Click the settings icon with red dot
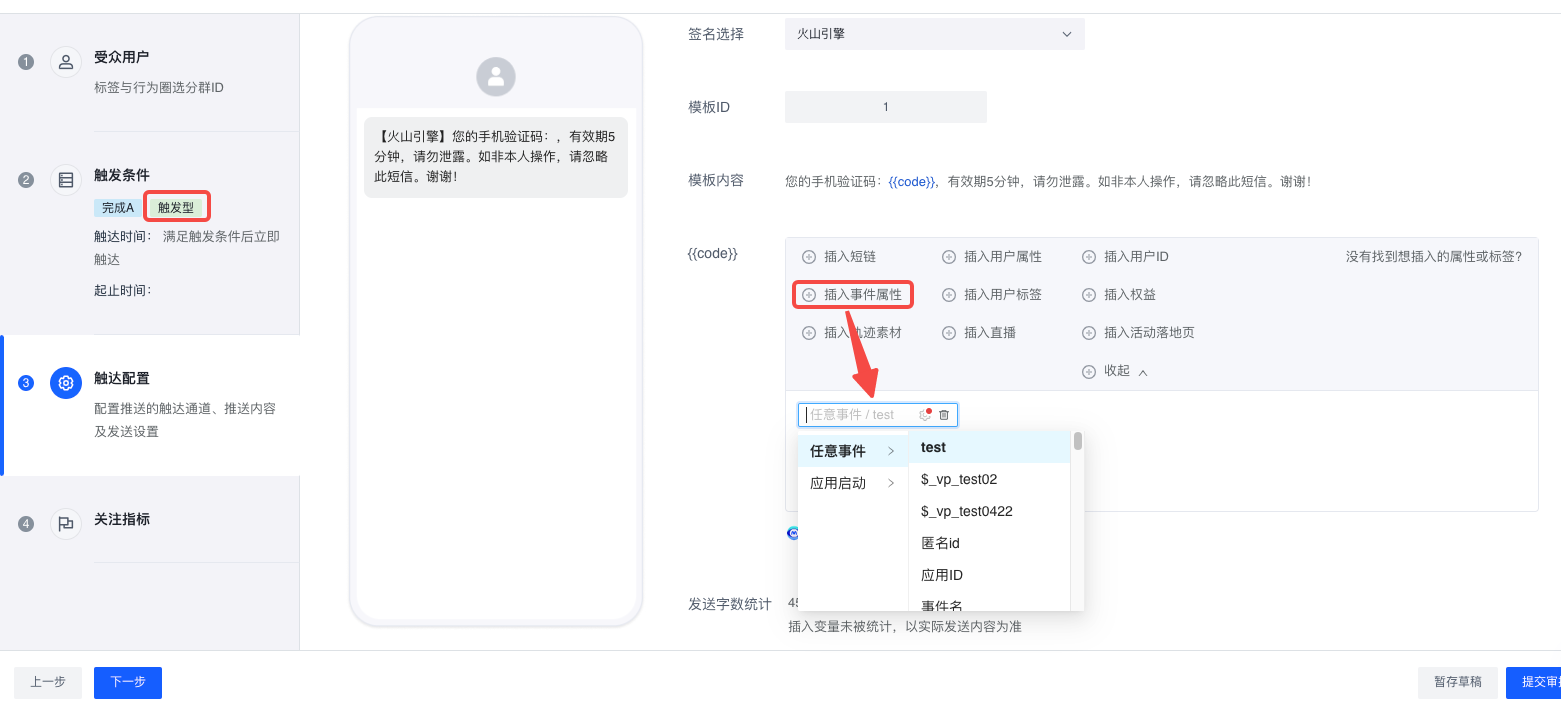Screen dimensions: 1561x705 pyautogui.click(x=926, y=415)
